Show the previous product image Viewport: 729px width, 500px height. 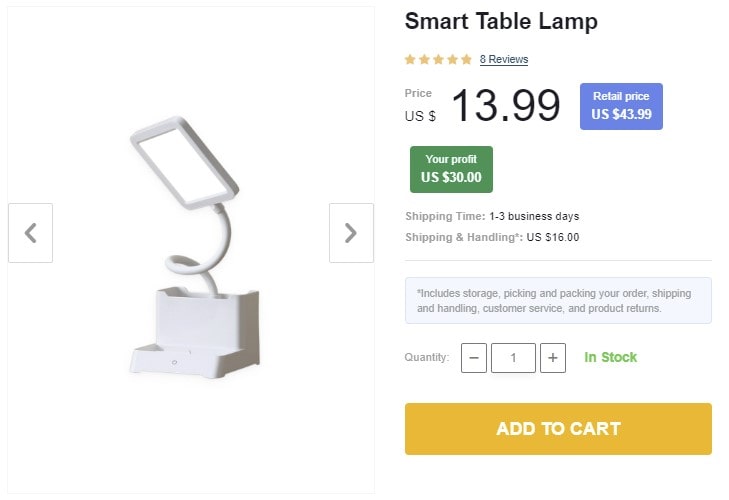point(30,233)
